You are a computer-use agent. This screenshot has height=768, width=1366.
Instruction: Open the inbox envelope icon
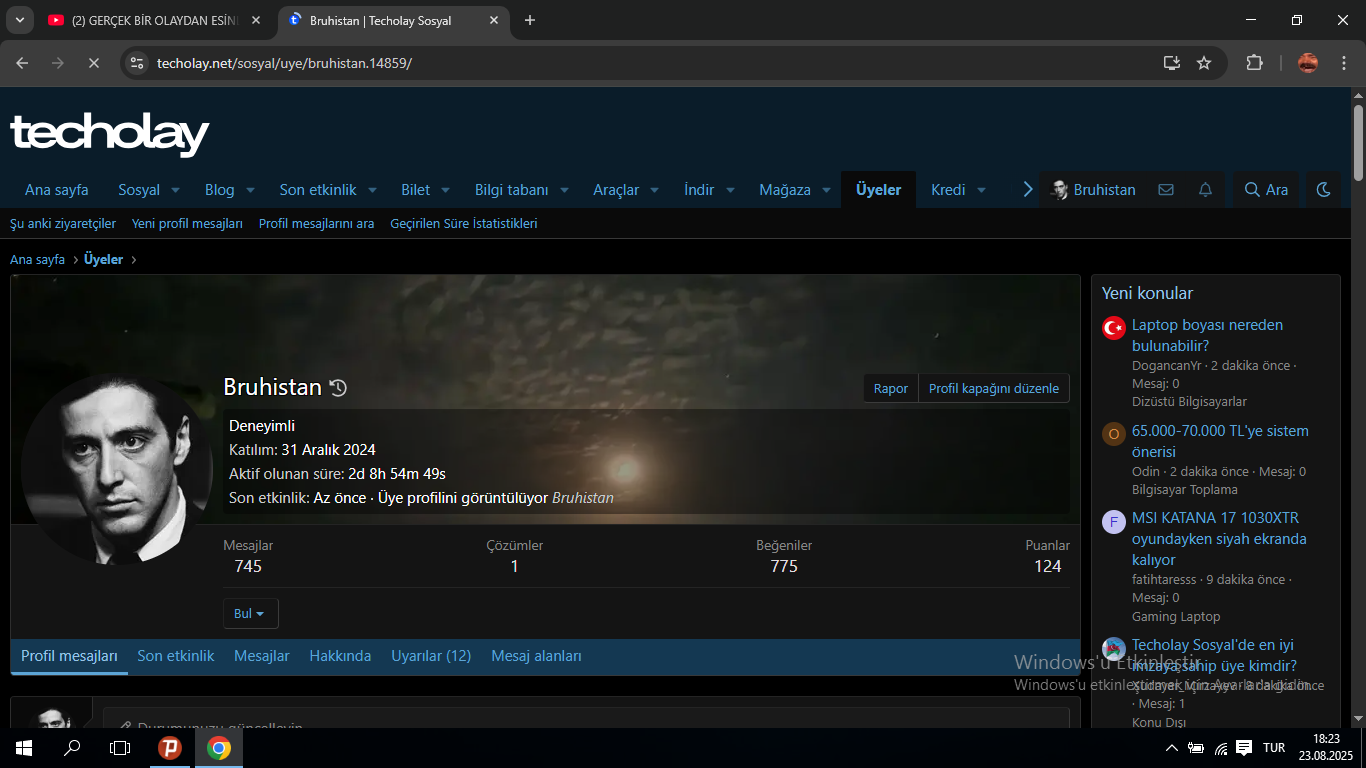click(x=1166, y=190)
